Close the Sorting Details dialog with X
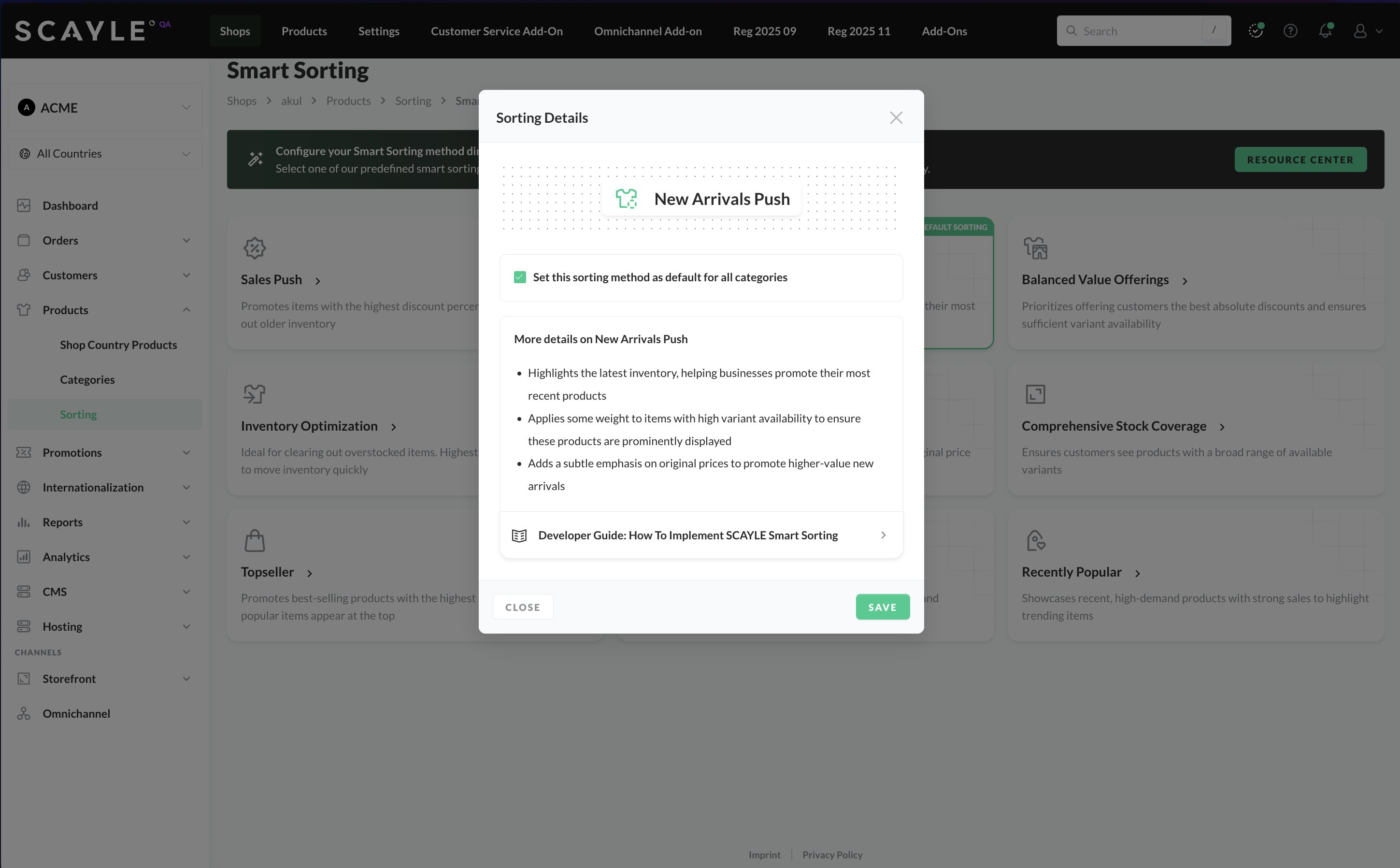 pyautogui.click(x=896, y=118)
